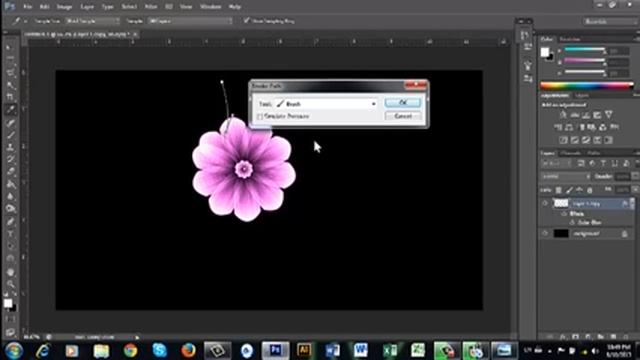Open Photoshop from the taskbar

point(276,350)
